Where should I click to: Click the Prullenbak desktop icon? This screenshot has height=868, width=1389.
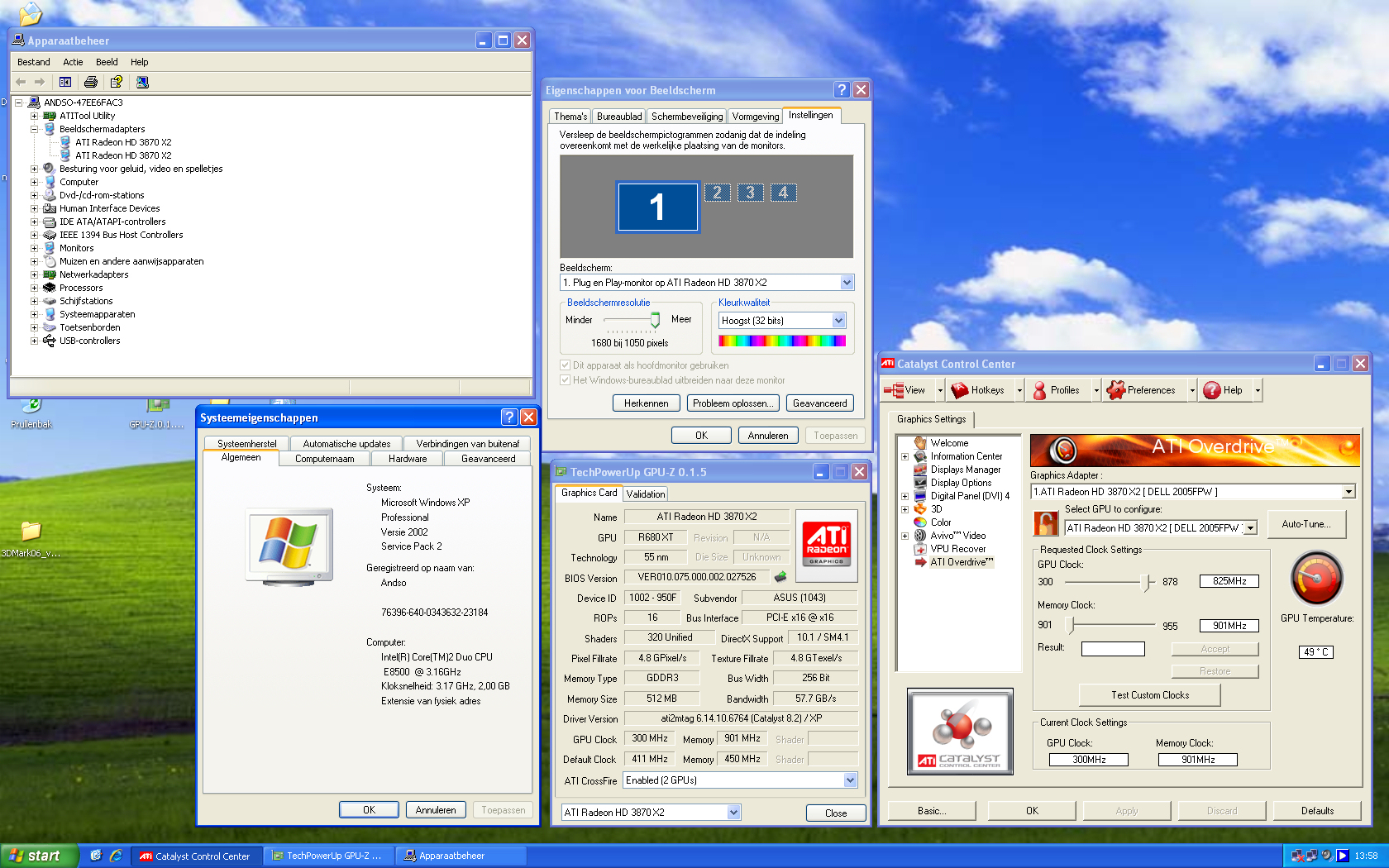coord(31,413)
